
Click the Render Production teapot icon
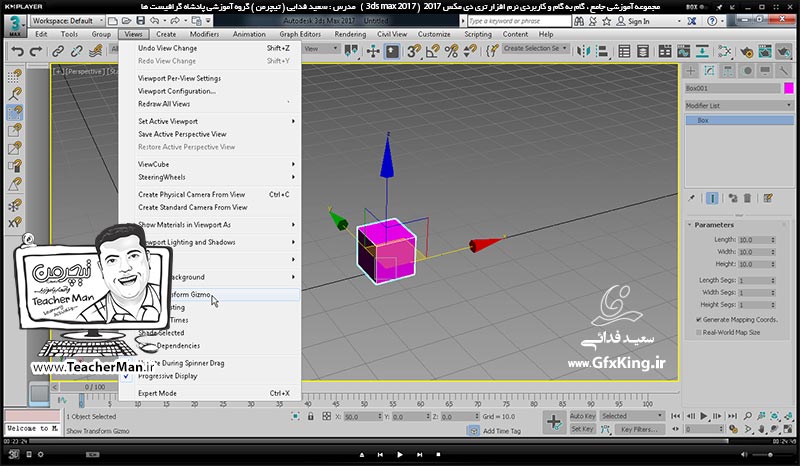coord(784,51)
